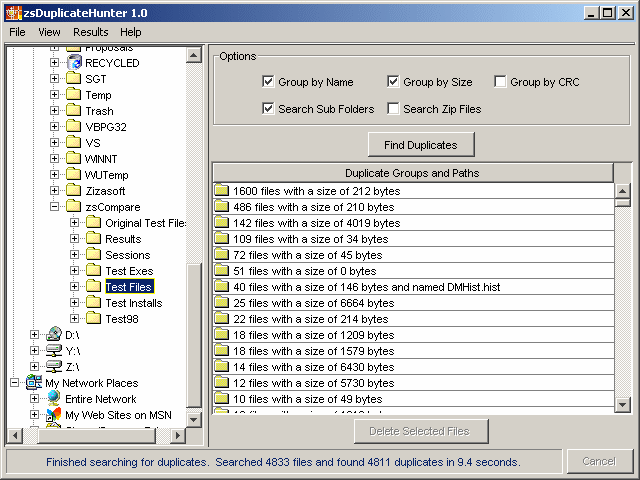Click the folder tree scroll down arrow
The height and width of the screenshot is (480, 640).
point(194,420)
